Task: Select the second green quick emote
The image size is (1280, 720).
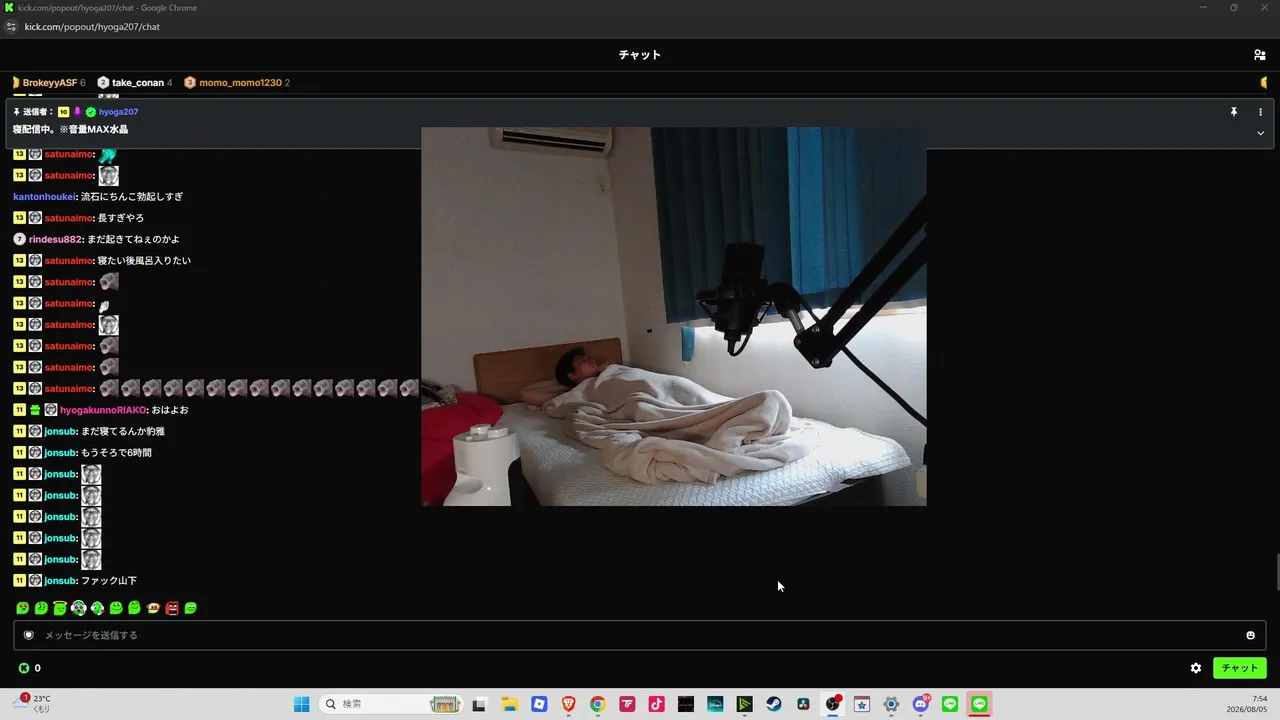Action: 41,608
